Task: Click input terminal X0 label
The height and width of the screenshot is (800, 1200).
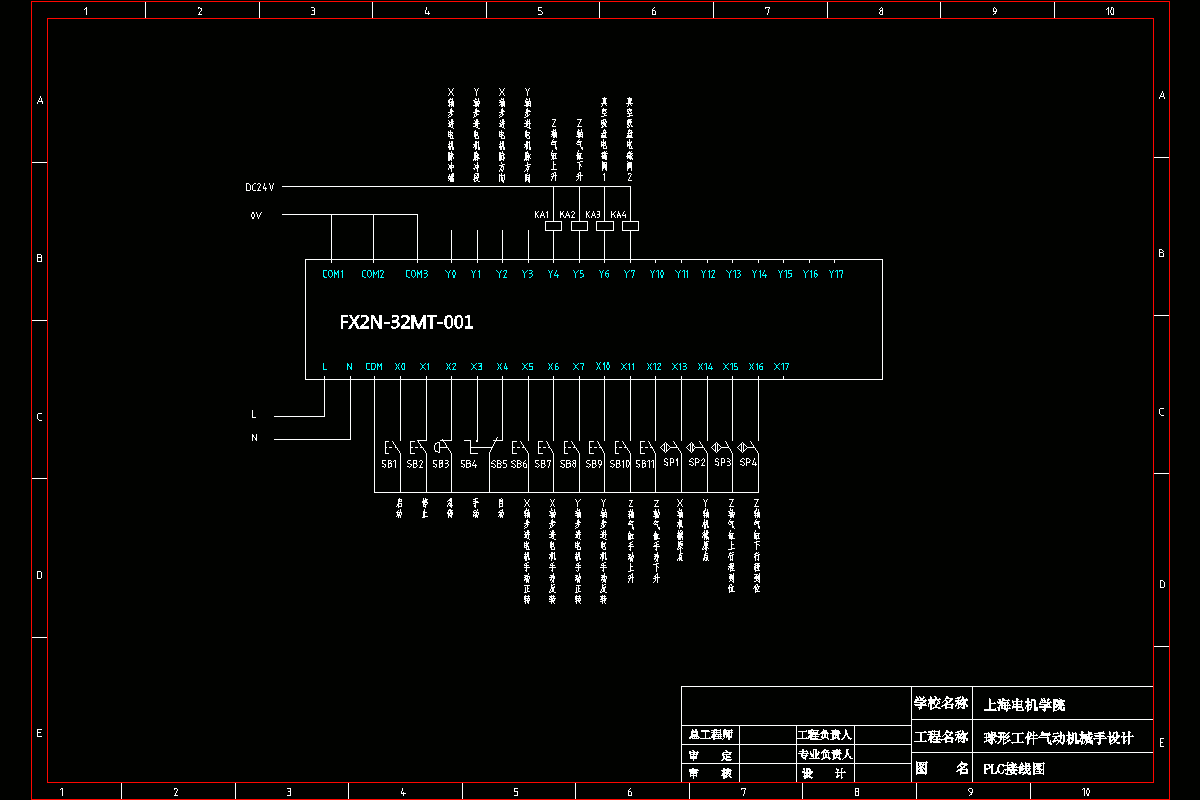Action: coord(400,367)
